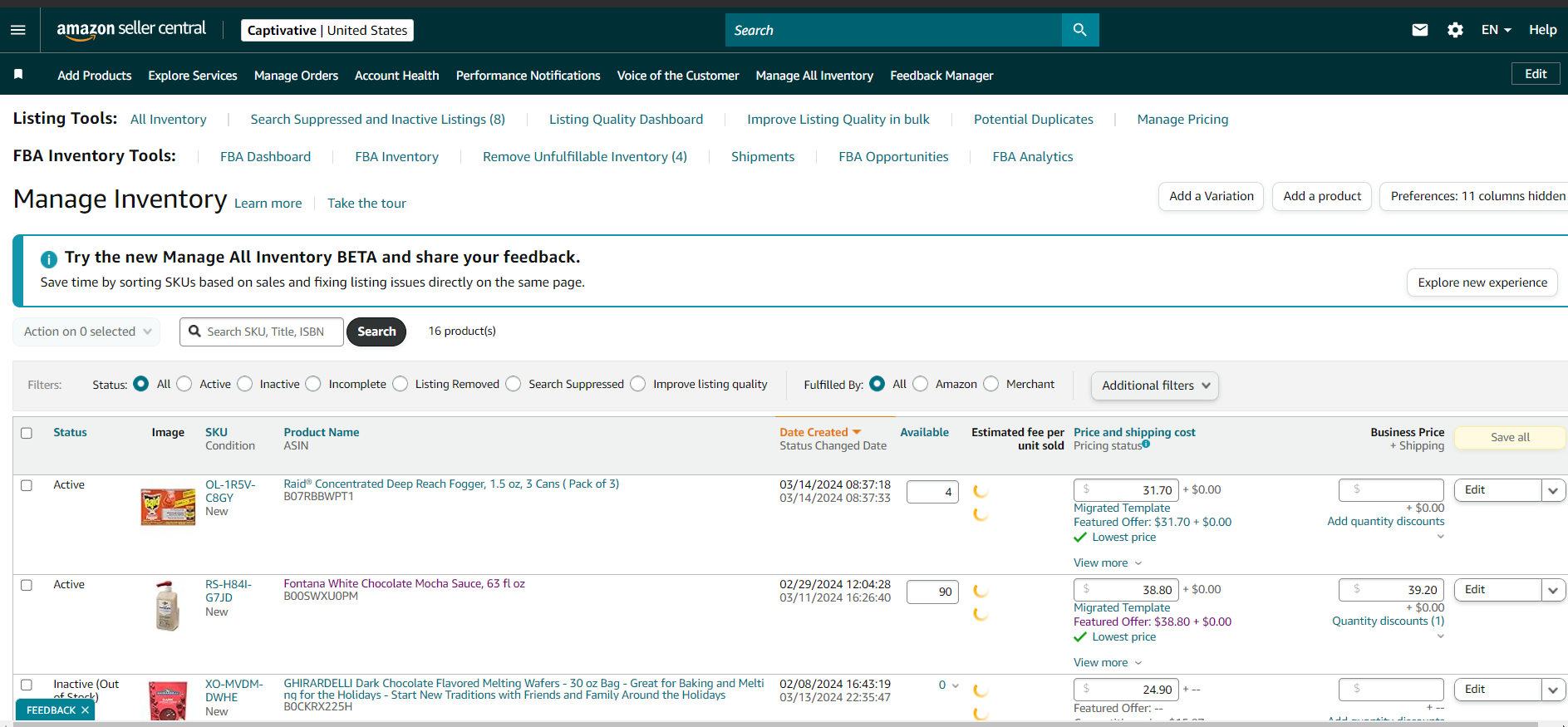
Task: Check the Ghirardelli row checkbox
Action: [x=27, y=685]
